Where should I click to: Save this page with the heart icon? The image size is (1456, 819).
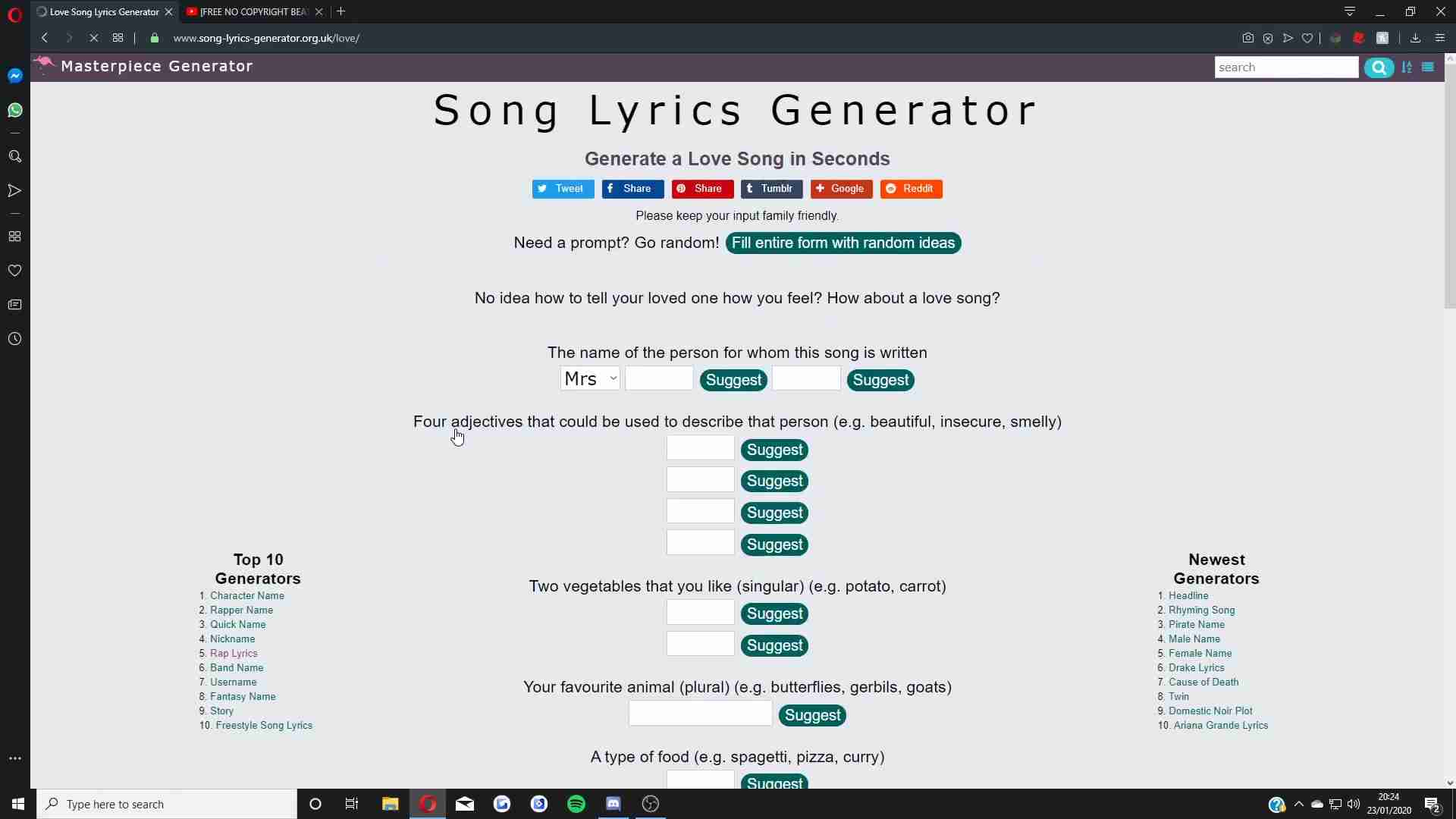pos(1309,38)
